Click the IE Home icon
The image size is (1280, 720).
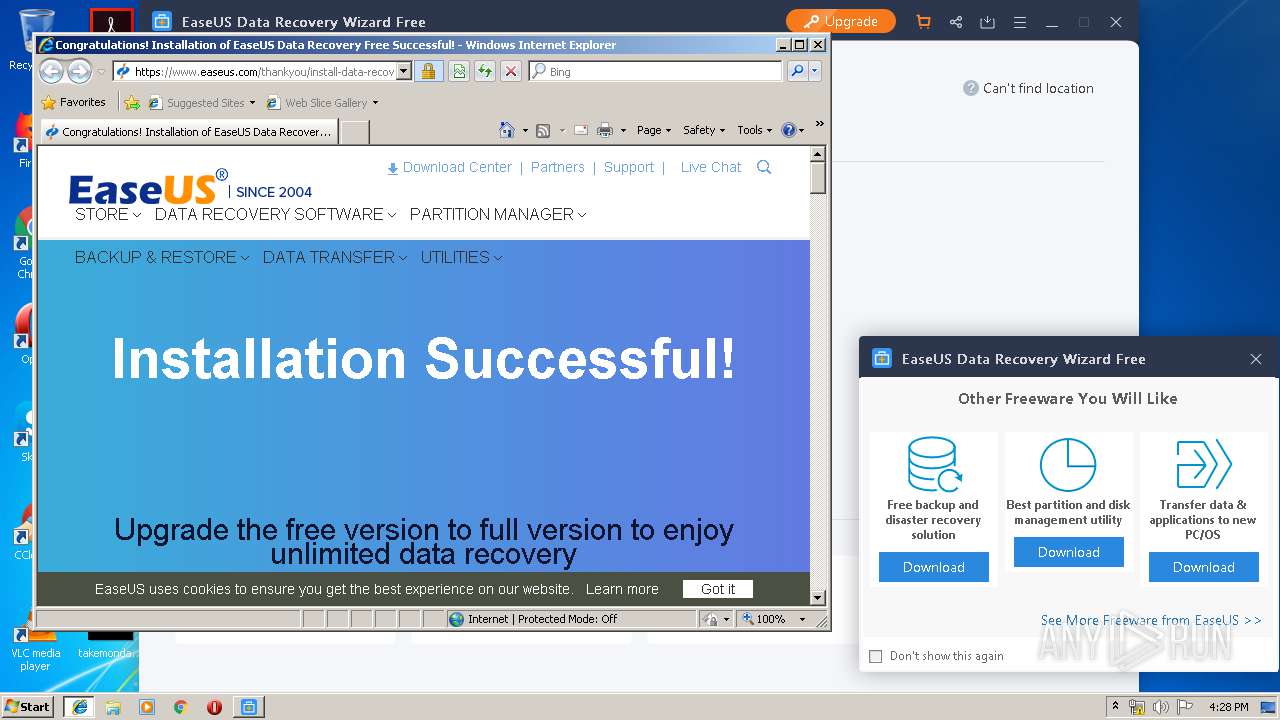506,130
